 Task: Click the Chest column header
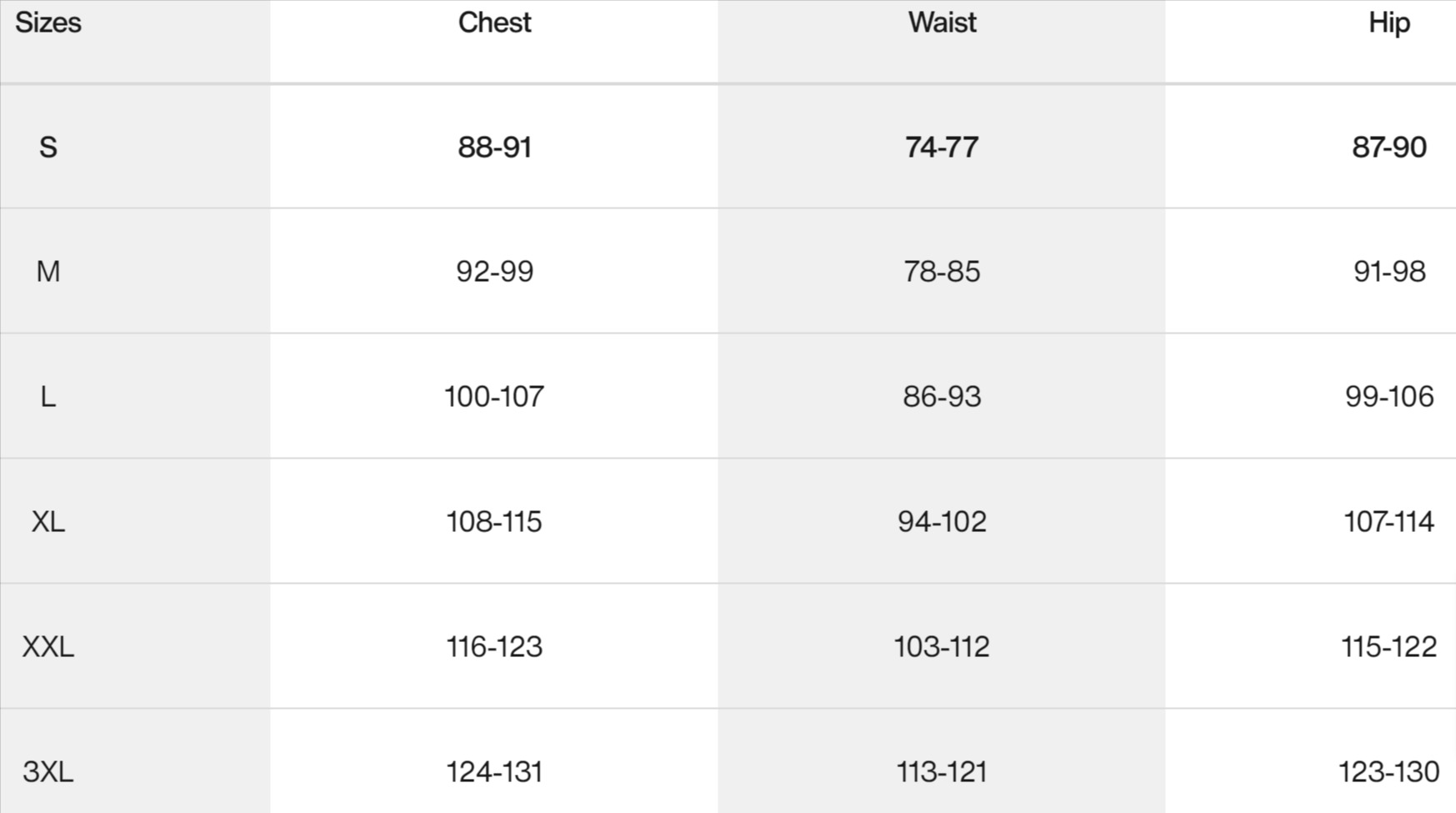tap(494, 23)
